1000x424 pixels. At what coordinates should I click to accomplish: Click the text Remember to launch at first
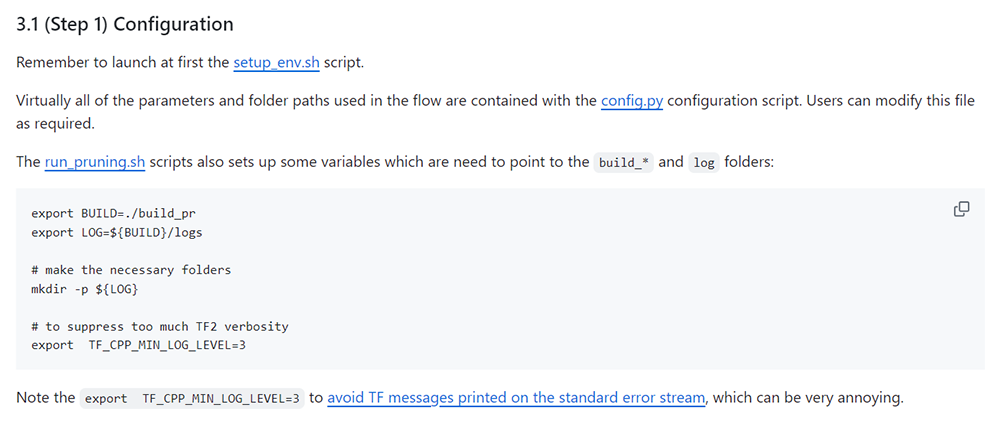pyautogui.click(x=122, y=63)
